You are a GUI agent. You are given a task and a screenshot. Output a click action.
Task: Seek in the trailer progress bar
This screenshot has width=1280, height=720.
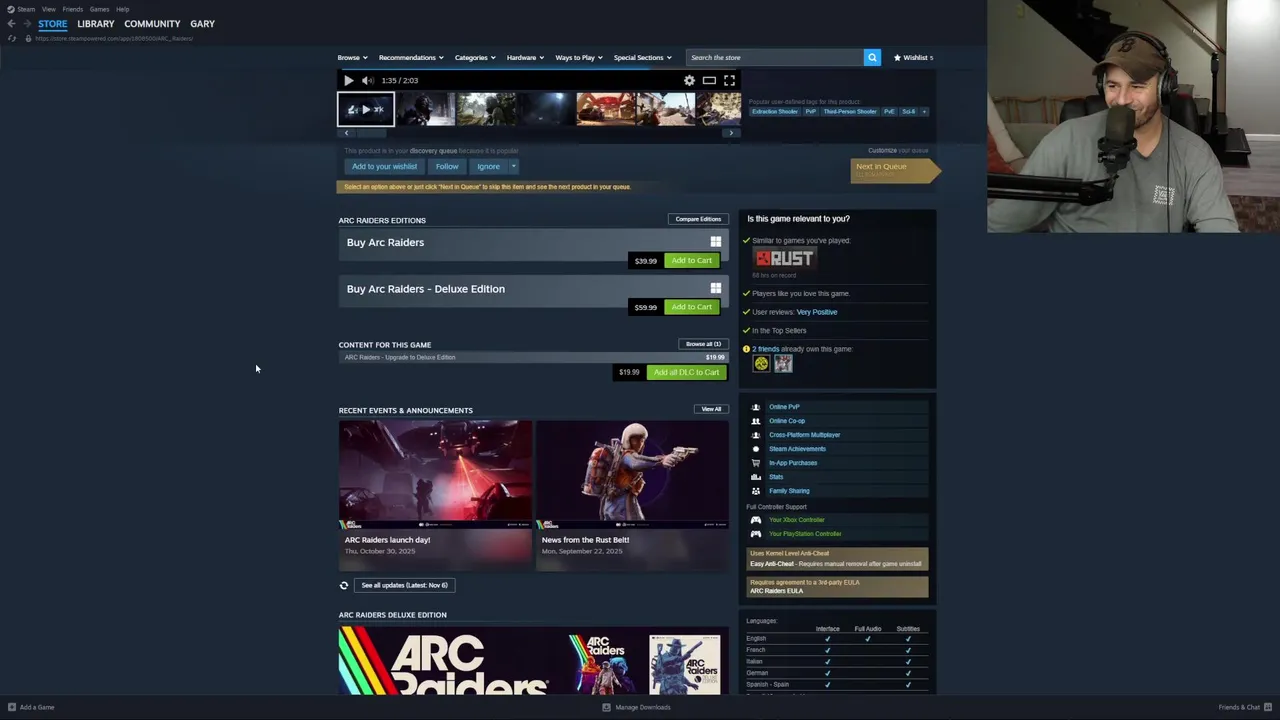pyautogui.click(x=539, y=71)
